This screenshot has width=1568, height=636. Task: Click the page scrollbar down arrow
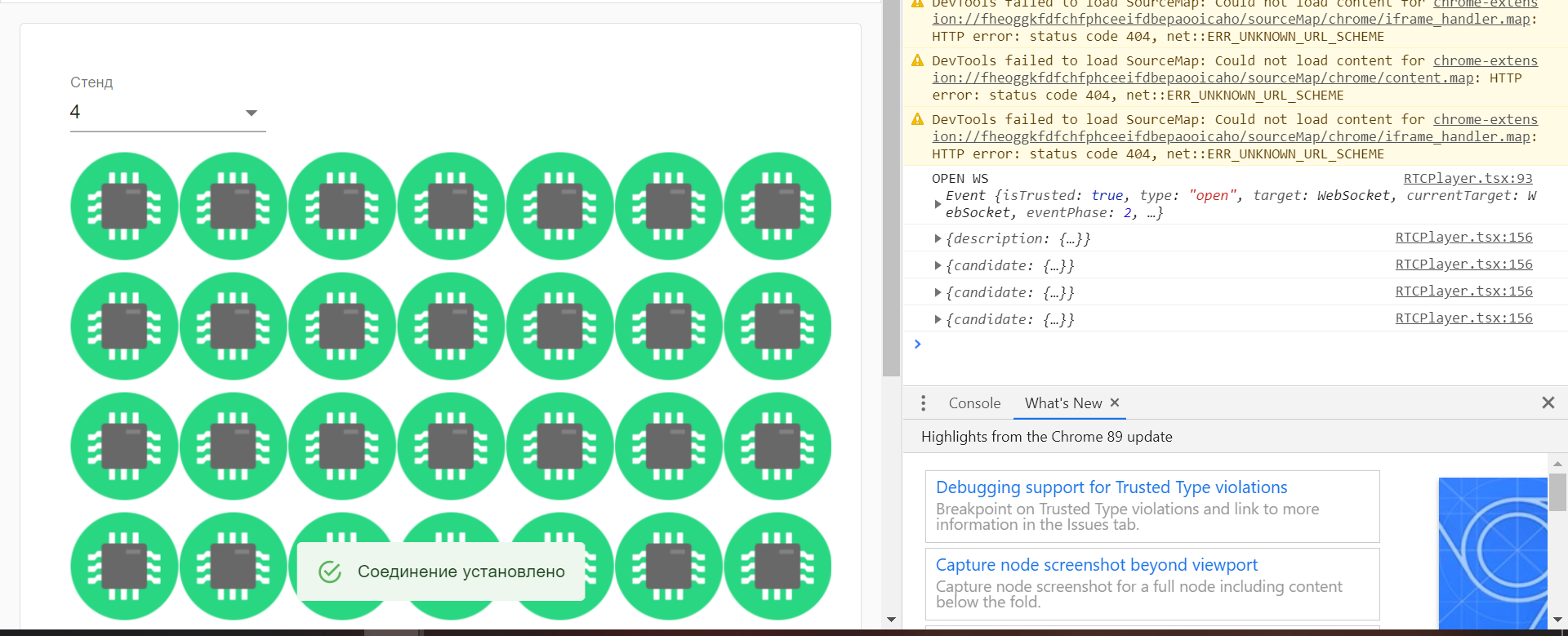click(x=891, y=620)
